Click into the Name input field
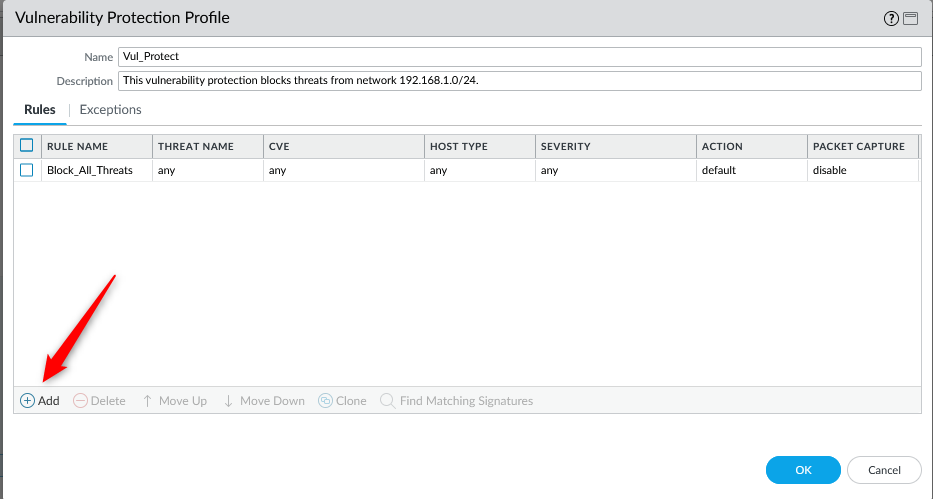 pyautogui.click(x=518, y=57)
